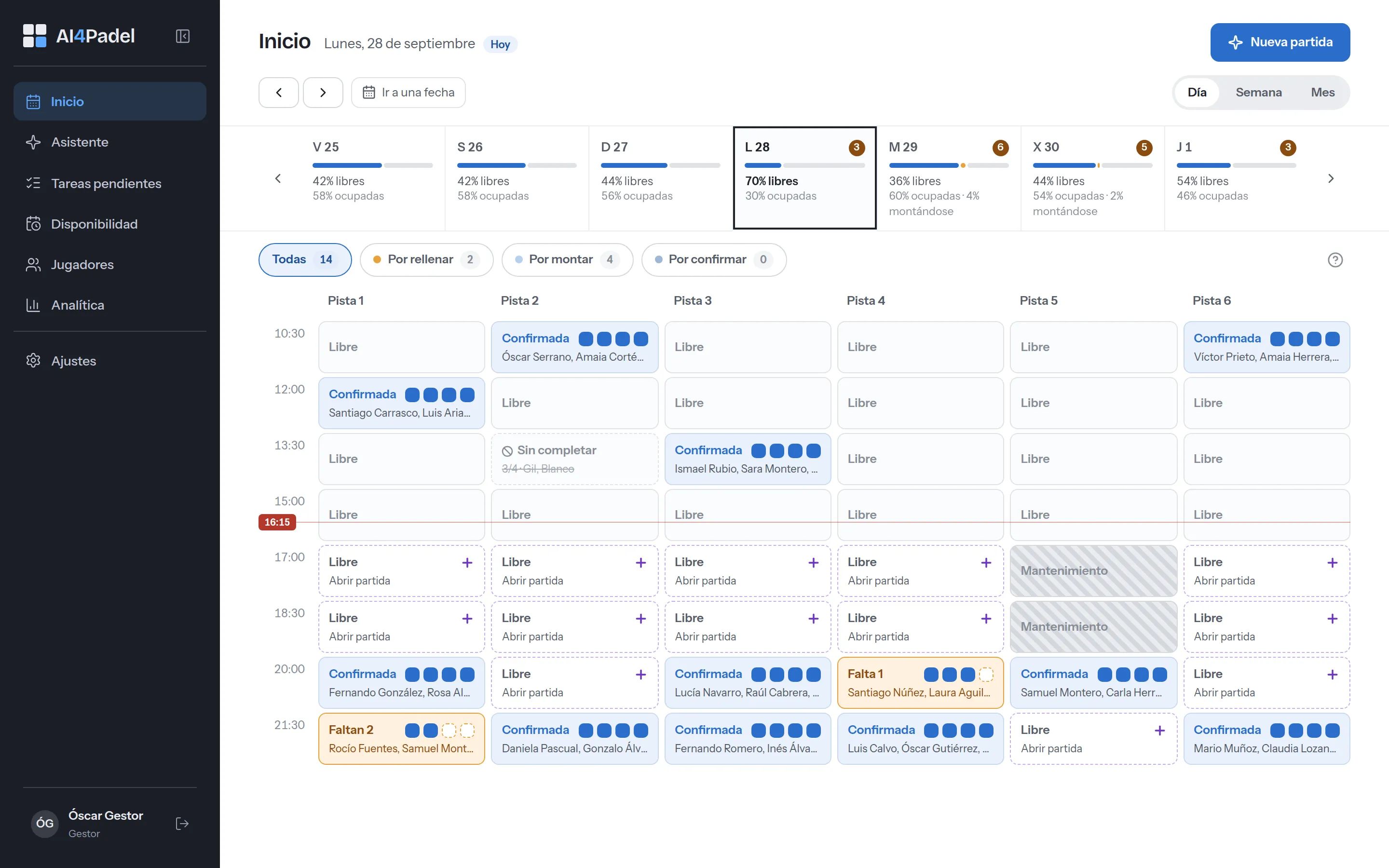
Task: Click plus icon on Pista 6 20:00 slot
Action: (1332, 675)
